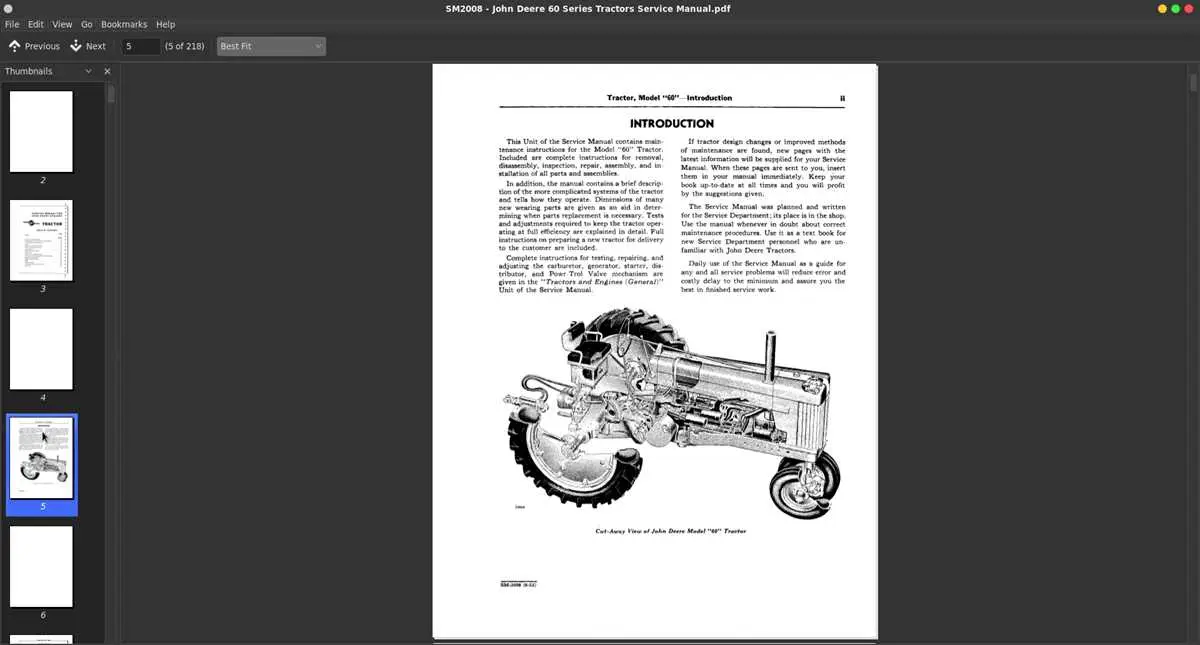
Task: Open the Edit menu
Action: click(x=36, y=24)
